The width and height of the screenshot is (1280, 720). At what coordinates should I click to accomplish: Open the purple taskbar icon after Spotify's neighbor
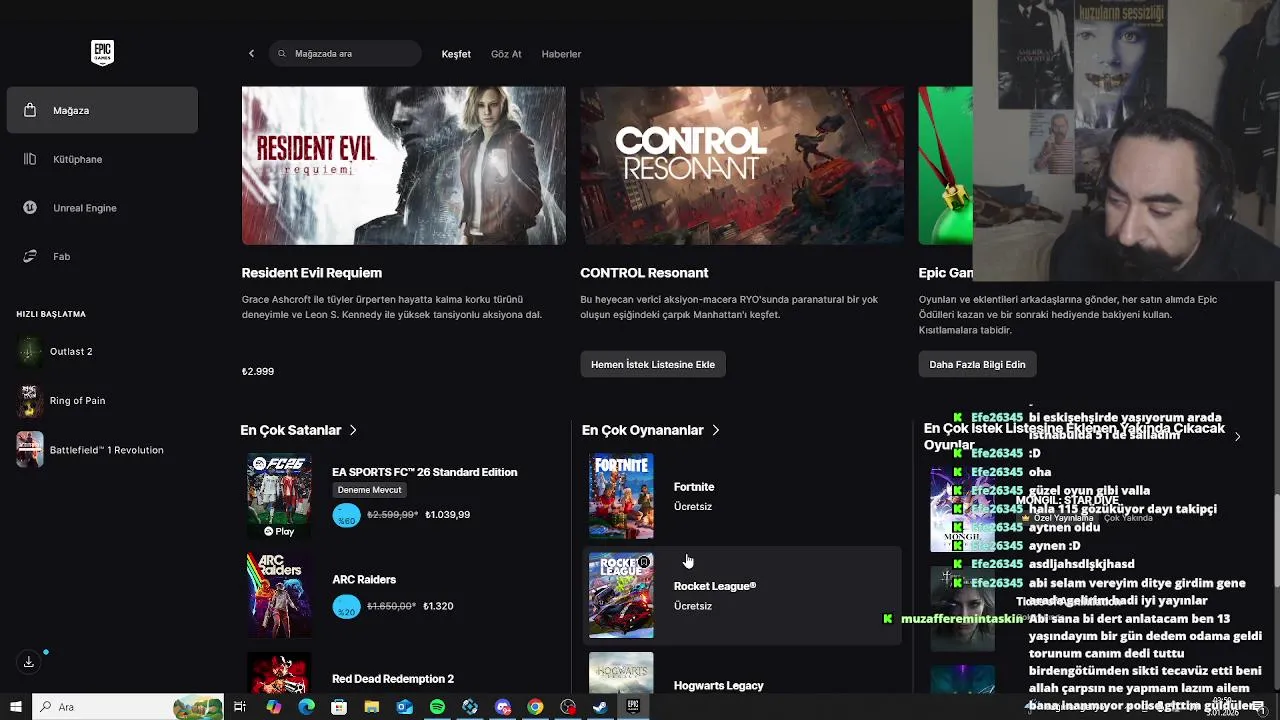(x=503, y=707)
